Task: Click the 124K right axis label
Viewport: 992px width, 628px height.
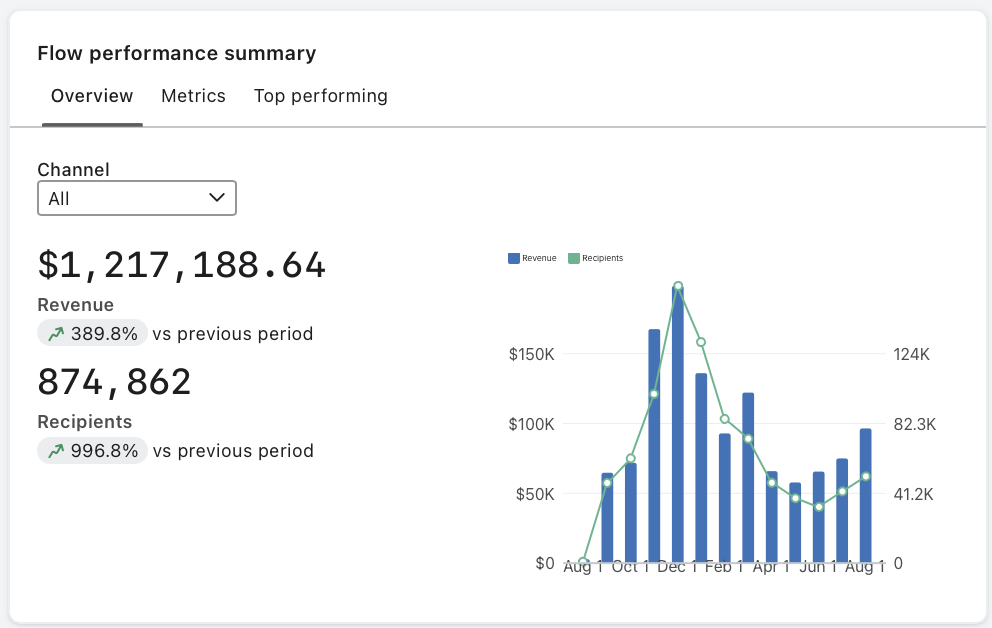Action: coord(911,354)
